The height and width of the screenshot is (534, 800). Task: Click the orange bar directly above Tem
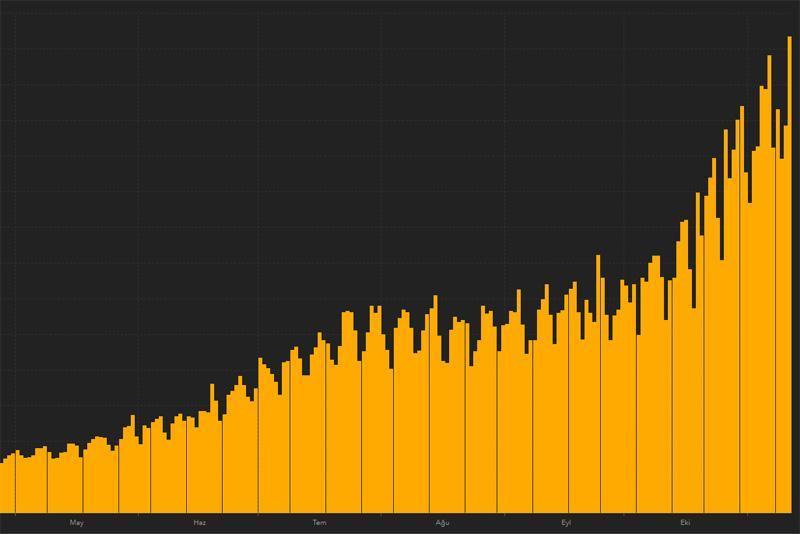(319, 430)
